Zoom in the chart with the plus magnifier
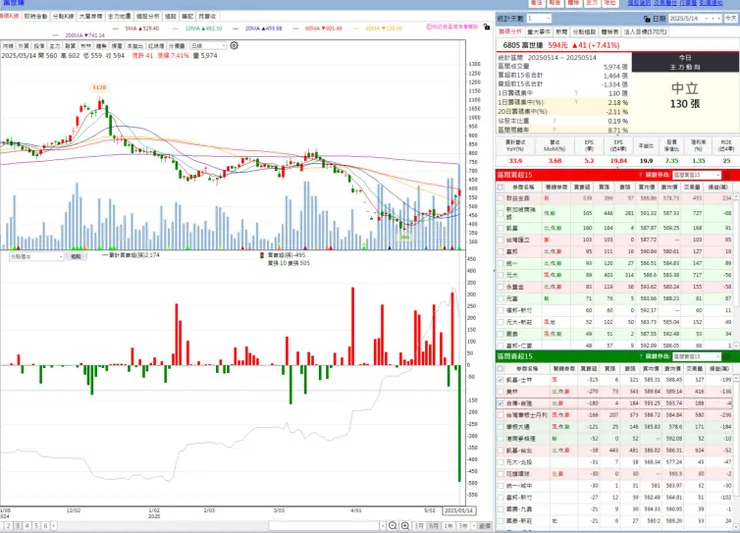 tap(405, 525)
